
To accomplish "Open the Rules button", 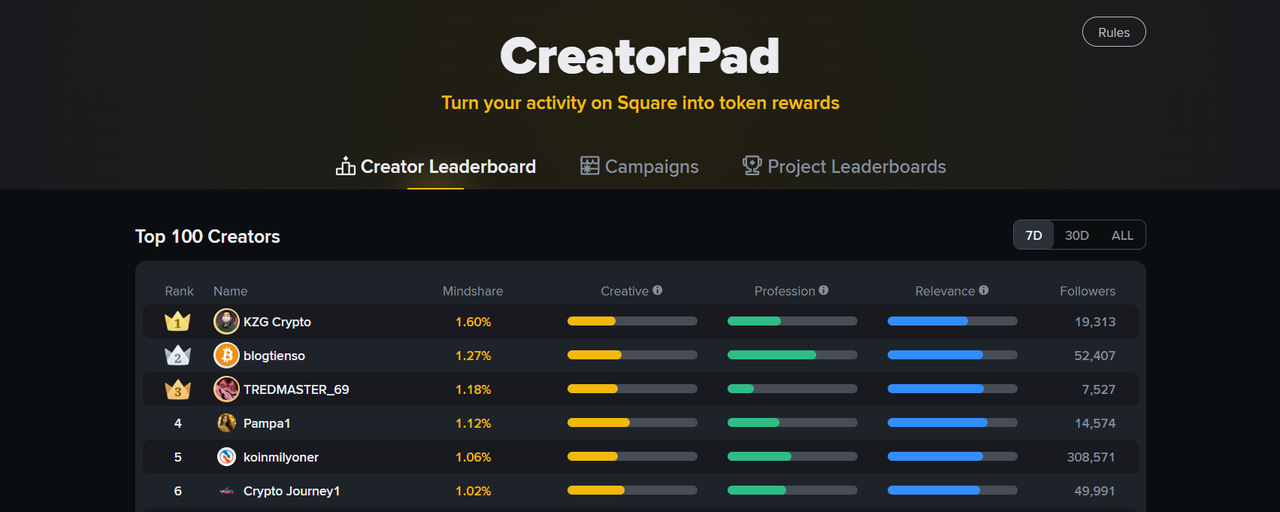I will (1114, 32).
